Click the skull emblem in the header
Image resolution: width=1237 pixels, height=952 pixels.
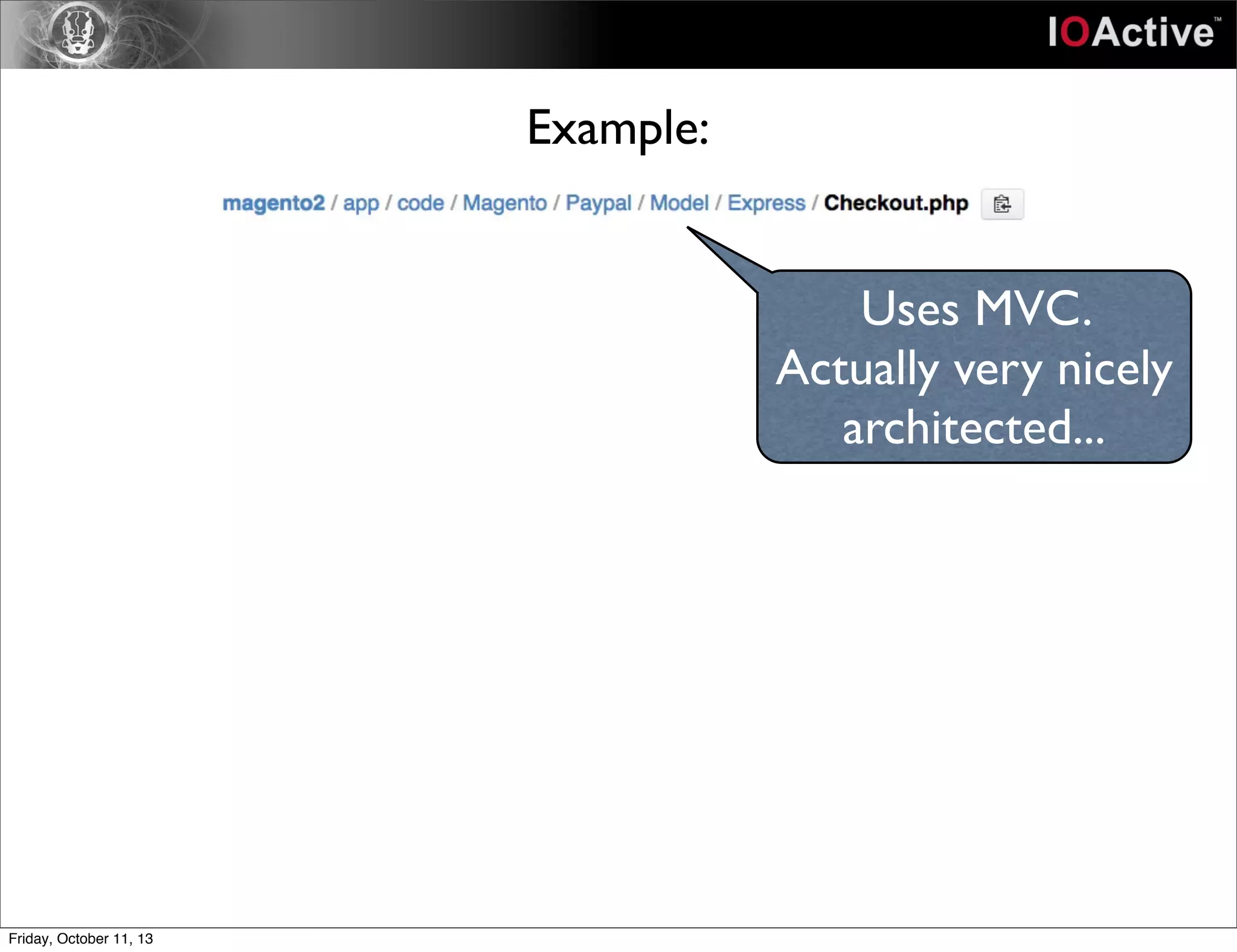79,31
